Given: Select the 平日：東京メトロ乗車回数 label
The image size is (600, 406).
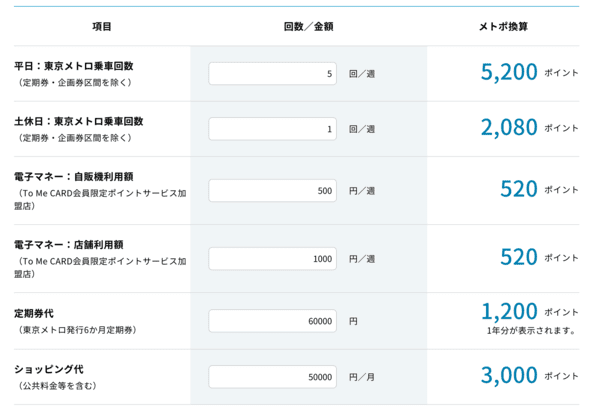Looking at the screenshot, I should [x=74, y=66].
